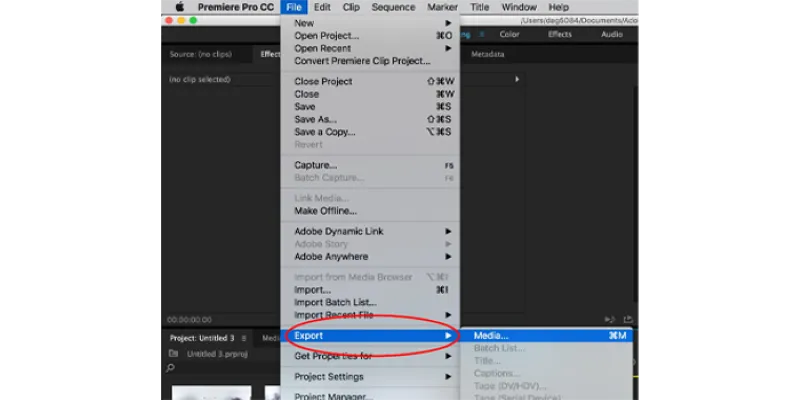Expand the Open Recent submenu

coord(370,48)
